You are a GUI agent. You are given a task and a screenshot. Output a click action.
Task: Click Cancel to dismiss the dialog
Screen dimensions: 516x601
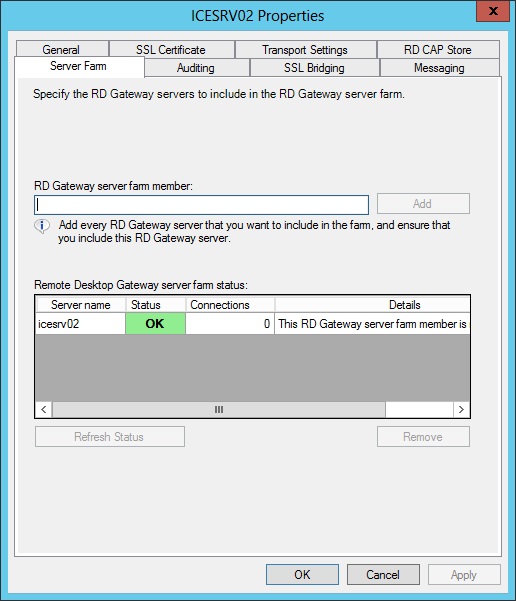383,575
